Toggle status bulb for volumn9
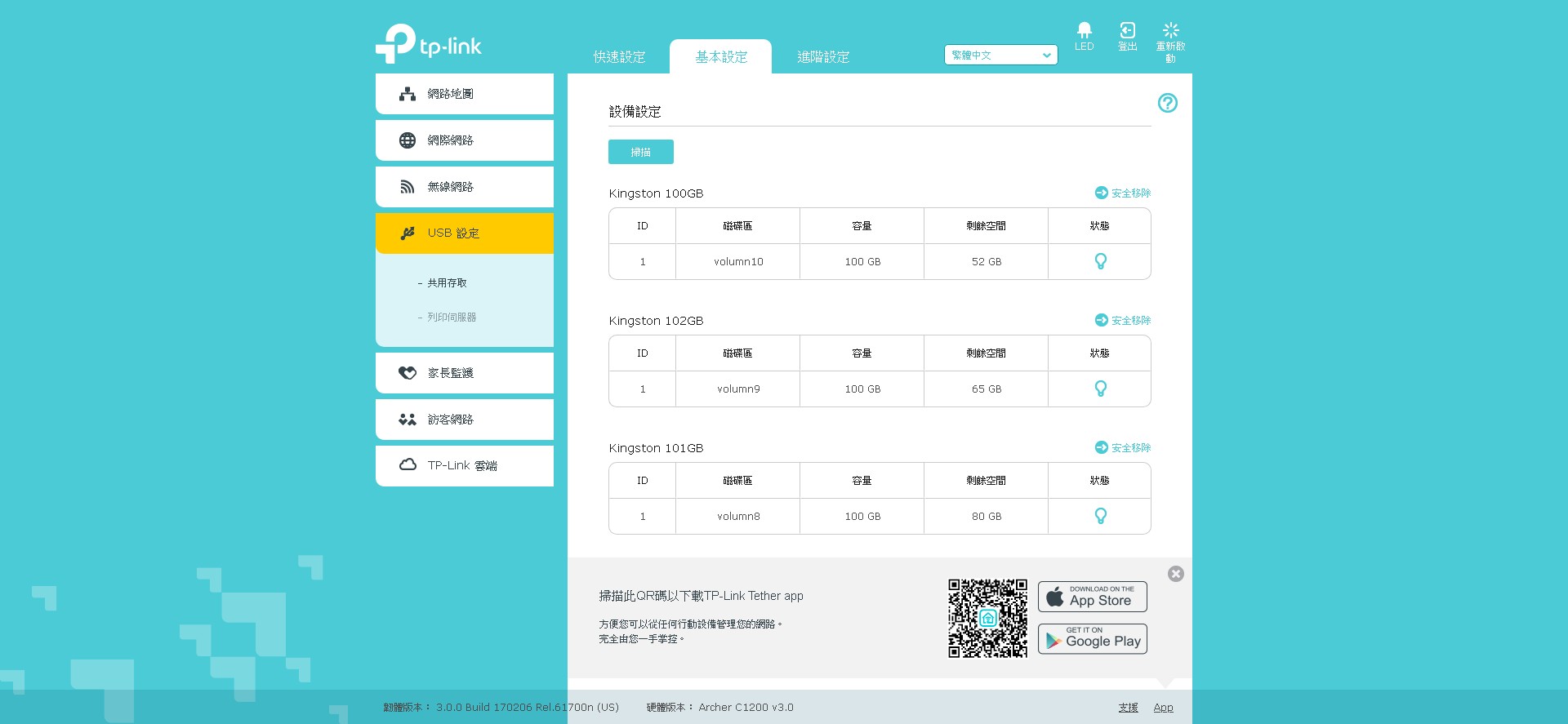 (1100, 389)
